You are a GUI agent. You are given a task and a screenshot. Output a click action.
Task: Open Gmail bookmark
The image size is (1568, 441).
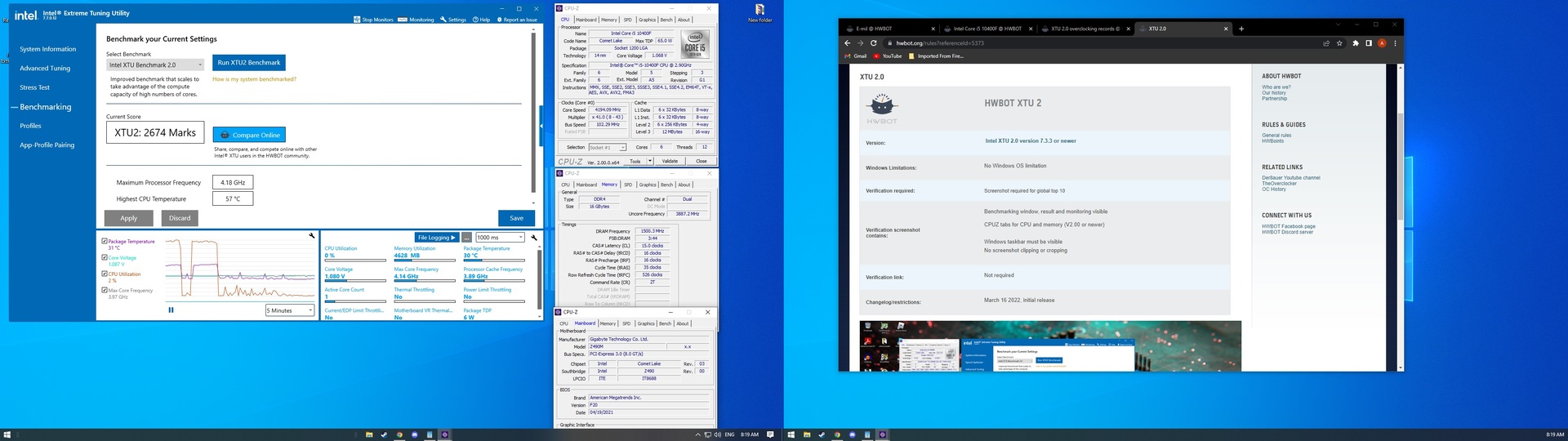(x=856, y=56)
